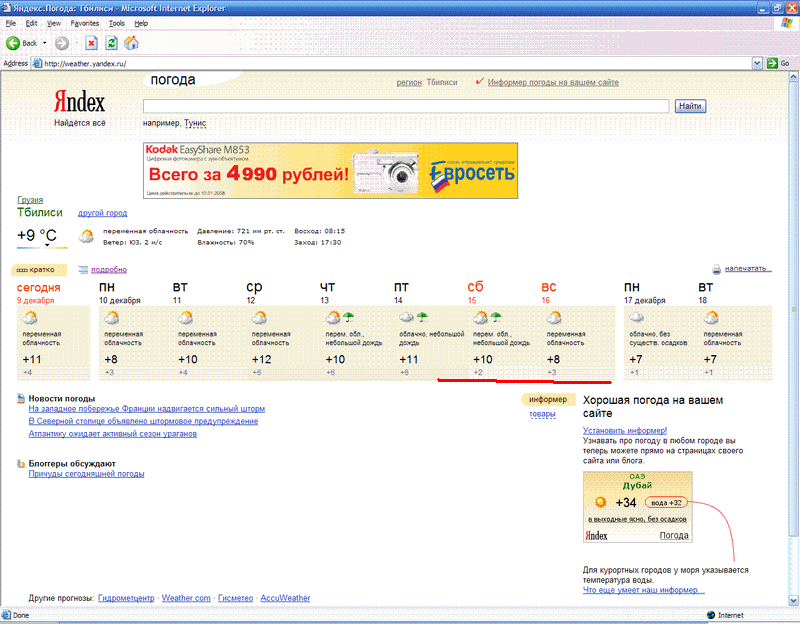Click weather icon for вт 11
The width and height of the screenshot is (800, 624).
tap(185, 318)
